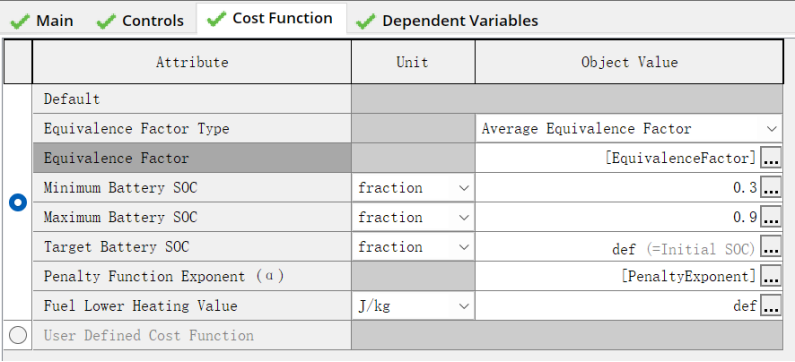Click the ellipsis button for Target Battery SOC

tap(771, 247)
